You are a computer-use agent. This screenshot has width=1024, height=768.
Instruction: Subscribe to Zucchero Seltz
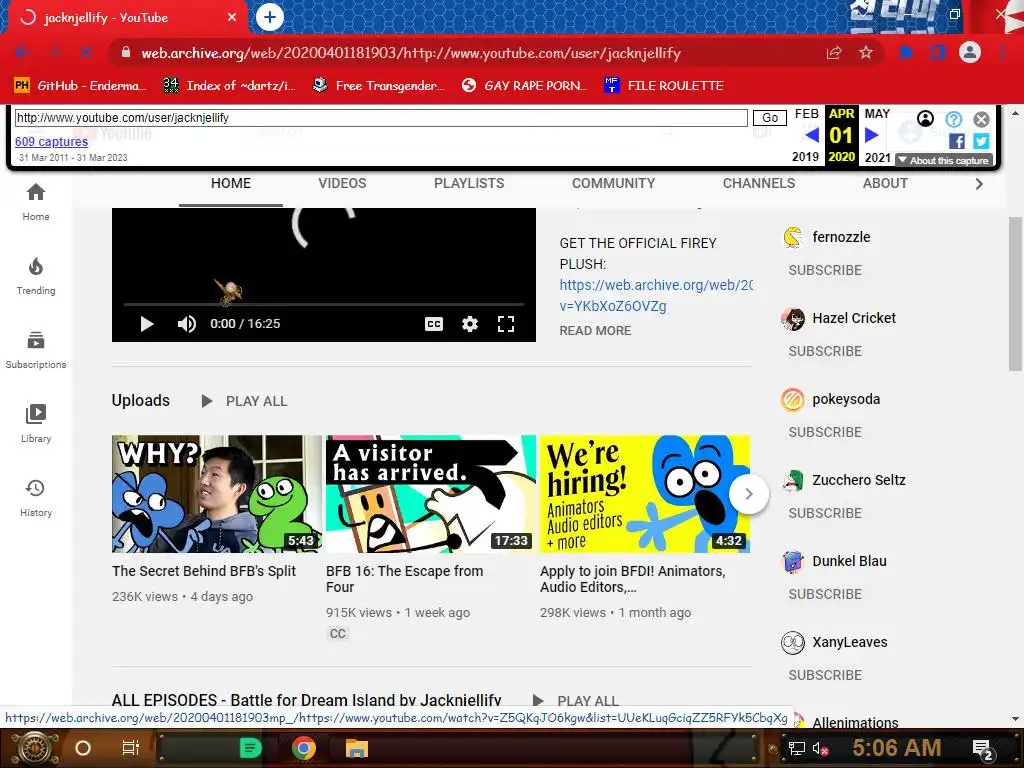(825, 513)
